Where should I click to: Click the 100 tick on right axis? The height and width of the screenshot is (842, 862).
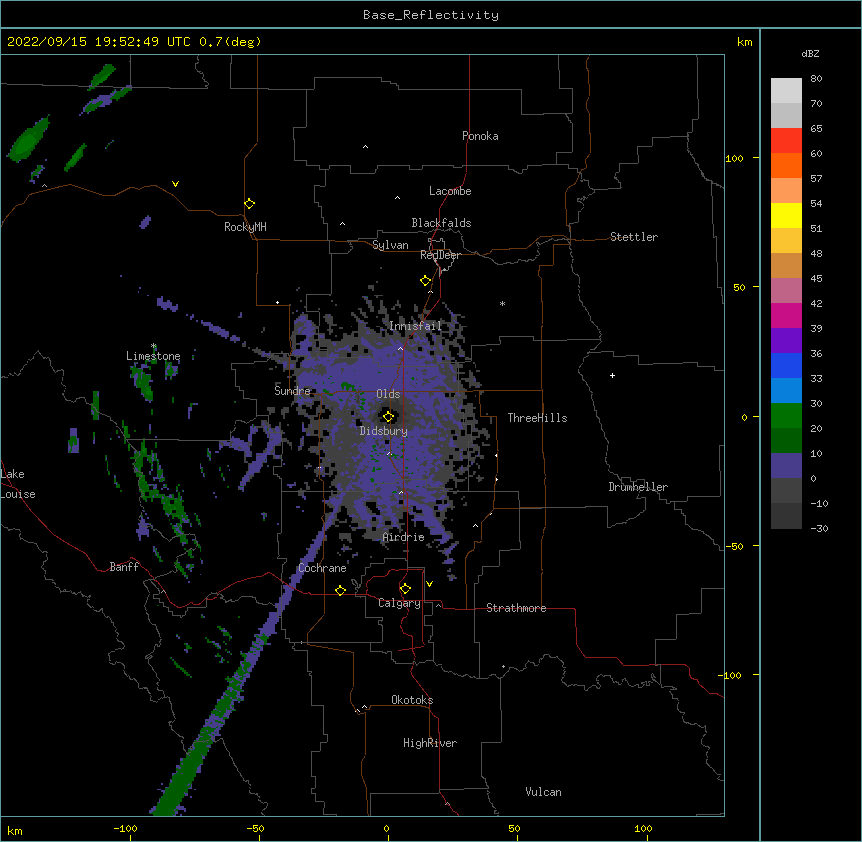(734, 158)
